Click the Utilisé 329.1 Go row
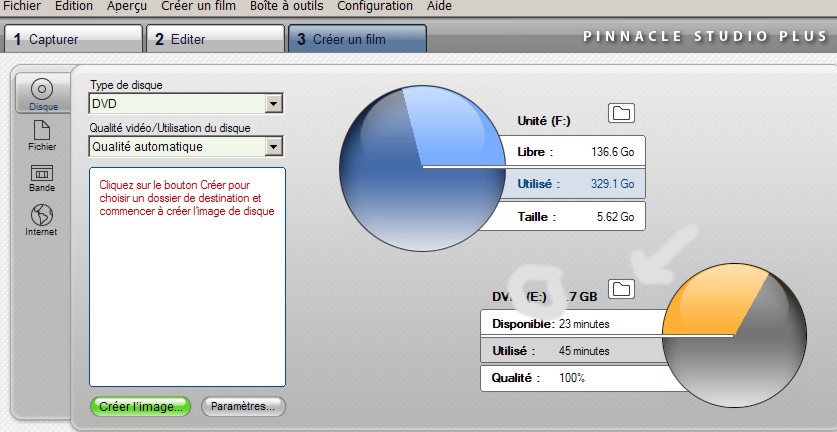The image size is (837, 432). pos(575,184)
